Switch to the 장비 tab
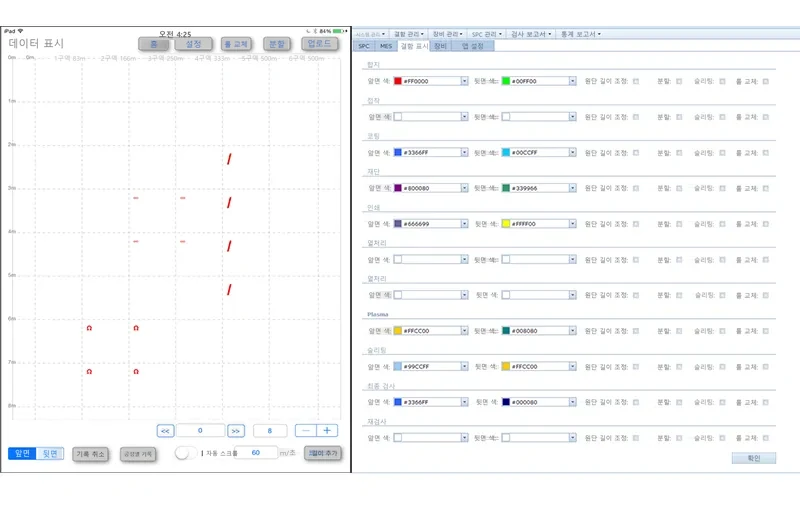Viewport: 800px width, 510px height. 440,46
